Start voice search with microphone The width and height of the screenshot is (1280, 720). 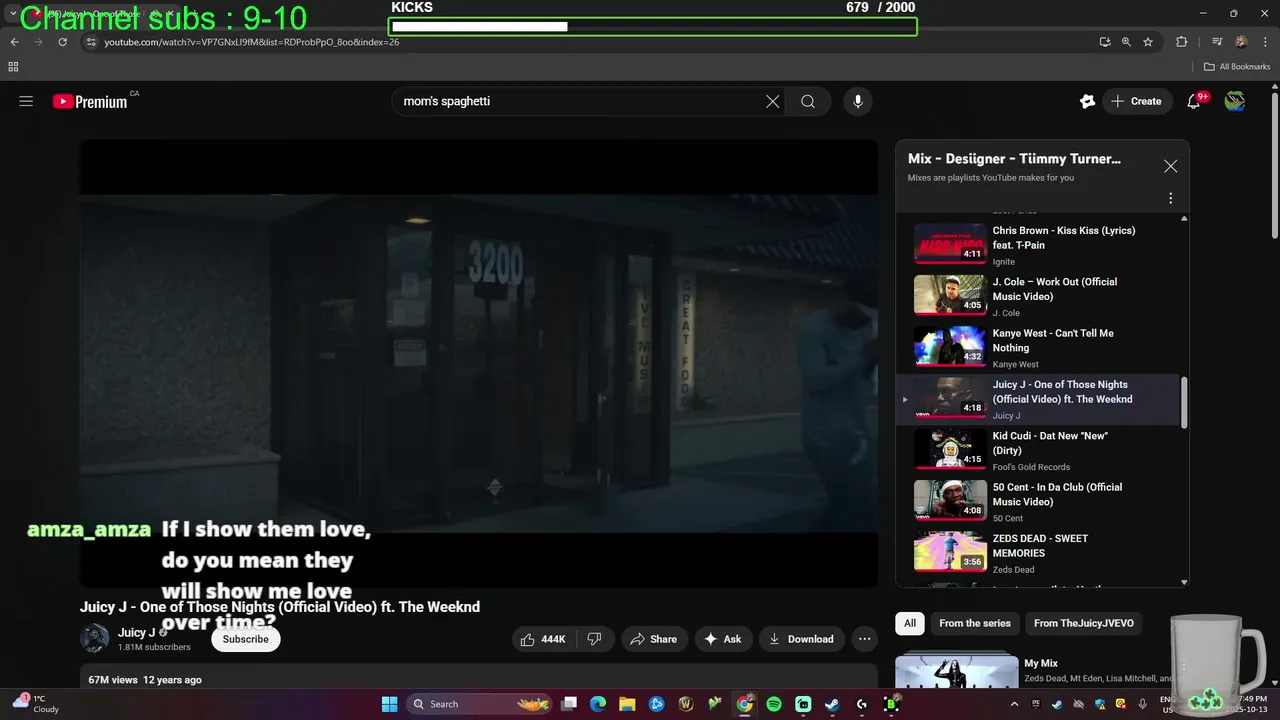(857, 101)
